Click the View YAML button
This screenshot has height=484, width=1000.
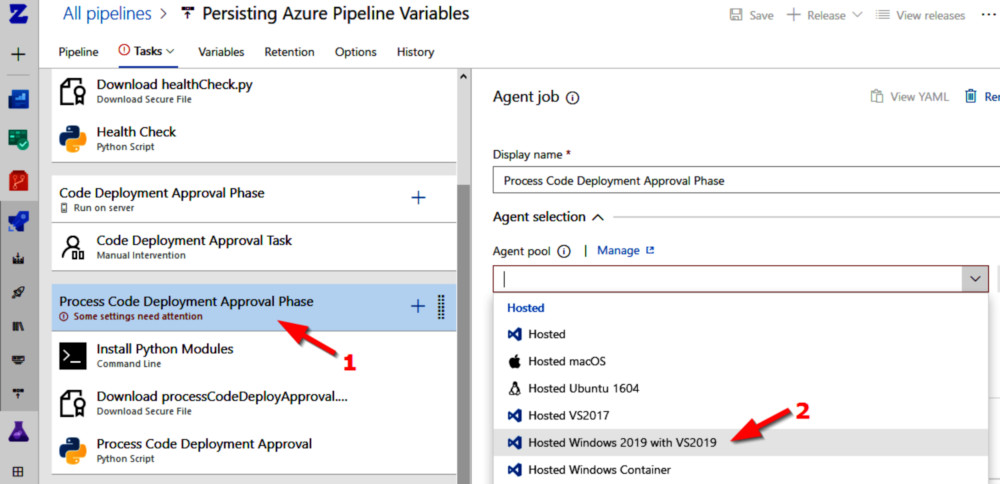coord(909,97)
